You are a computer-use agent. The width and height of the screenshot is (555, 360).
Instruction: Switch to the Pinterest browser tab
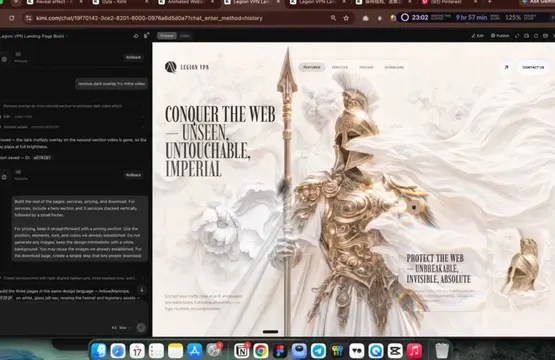pos(449,2)
